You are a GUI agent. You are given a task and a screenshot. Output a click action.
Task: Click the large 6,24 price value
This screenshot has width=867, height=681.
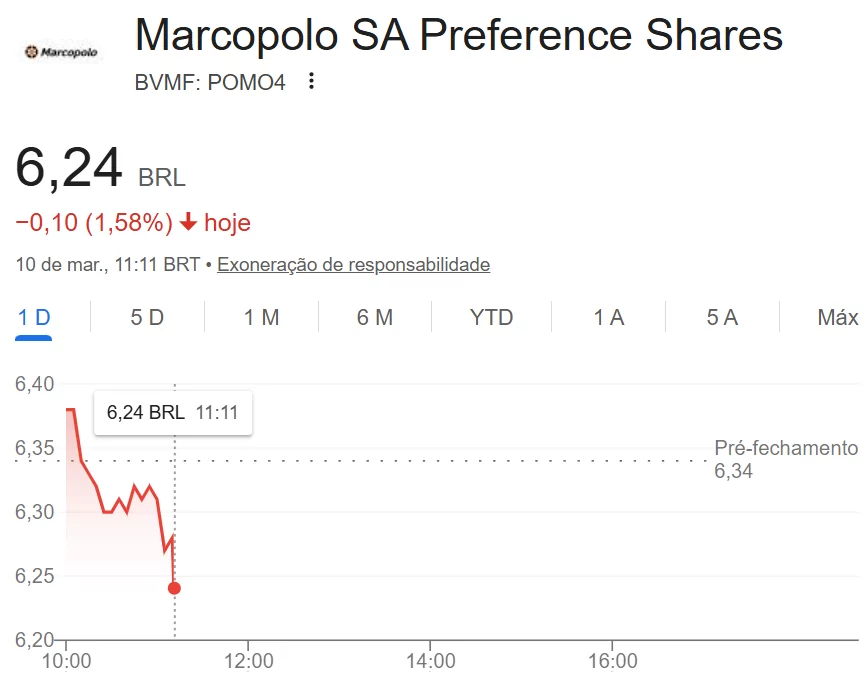pyautogui.click(x=69, y=168)
